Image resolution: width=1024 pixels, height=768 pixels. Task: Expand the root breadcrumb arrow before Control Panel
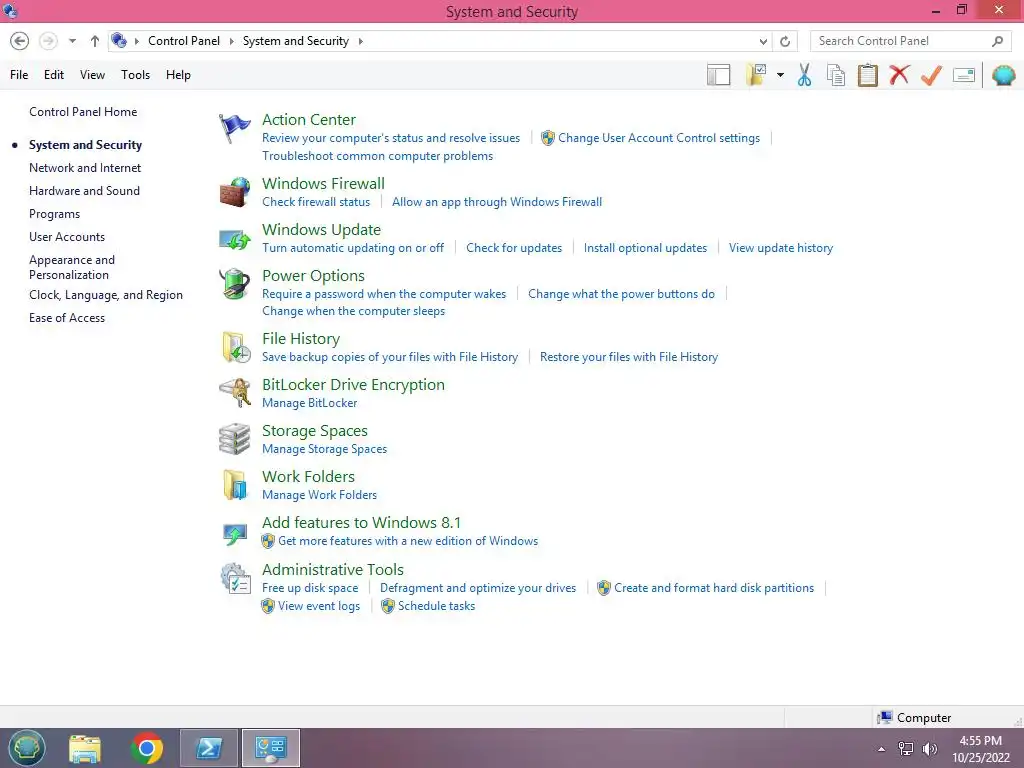click(136, 41)
